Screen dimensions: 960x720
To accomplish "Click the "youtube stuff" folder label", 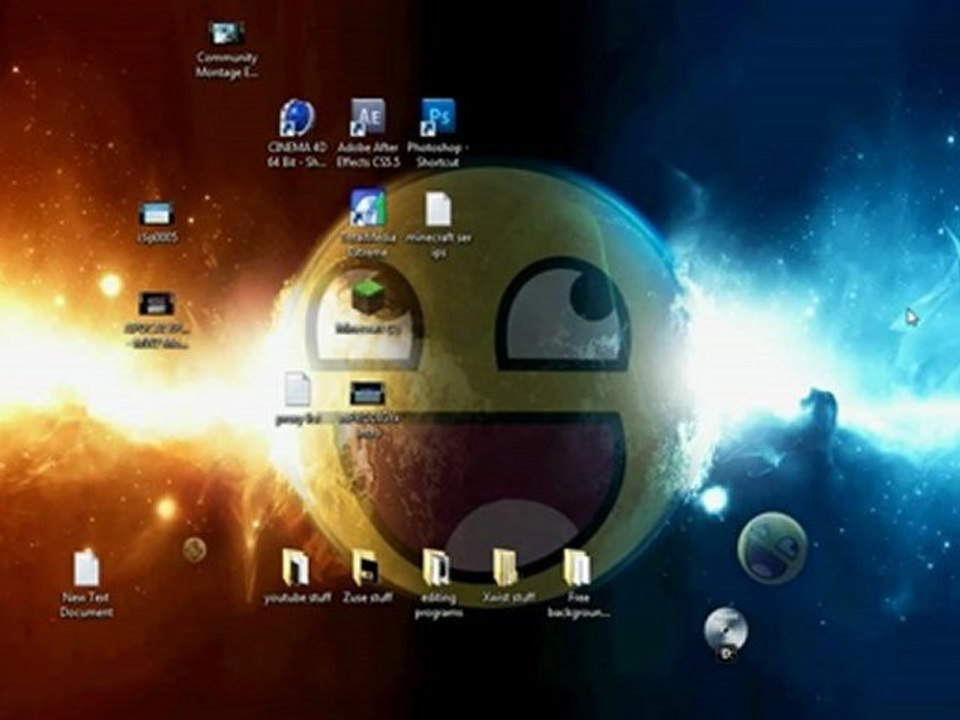I will [x=298, y=598].
